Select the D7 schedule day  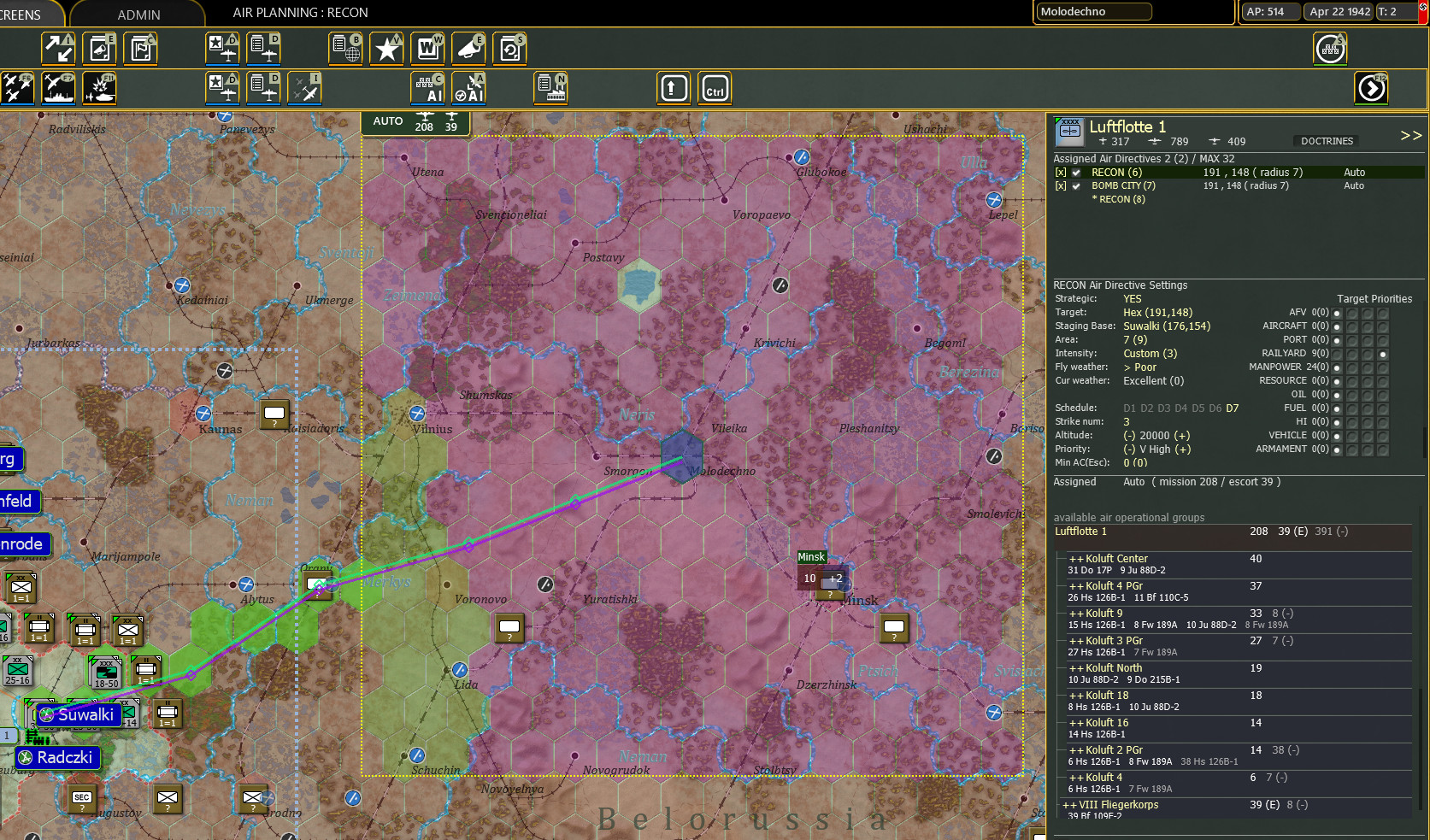[x=1233, y=408]
